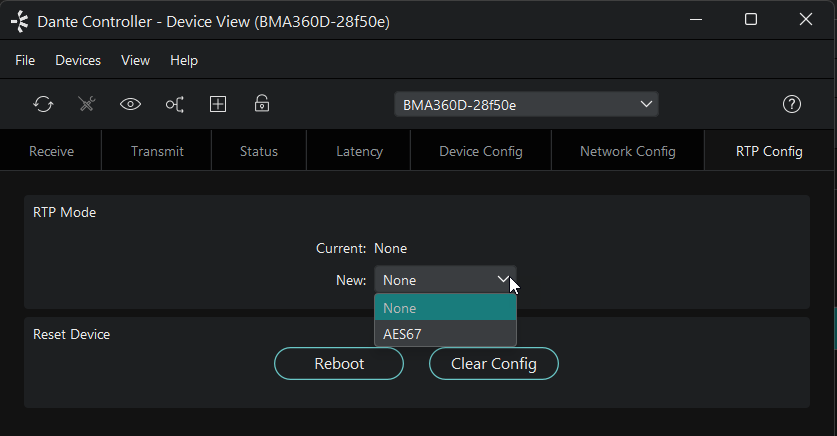The width and height of the screenshot is (837, 436).
Task: Go to the Status tab
Action: [x=259, y=151]
